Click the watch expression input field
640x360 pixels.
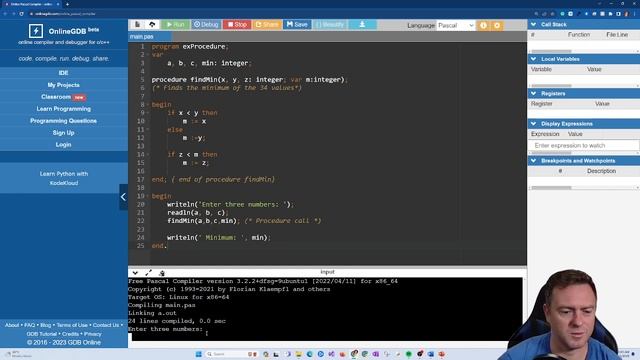(x=584, y=145)
